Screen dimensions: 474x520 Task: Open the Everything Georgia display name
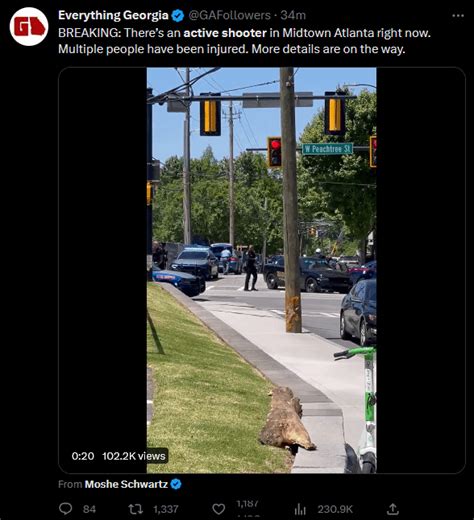(113, 15)
